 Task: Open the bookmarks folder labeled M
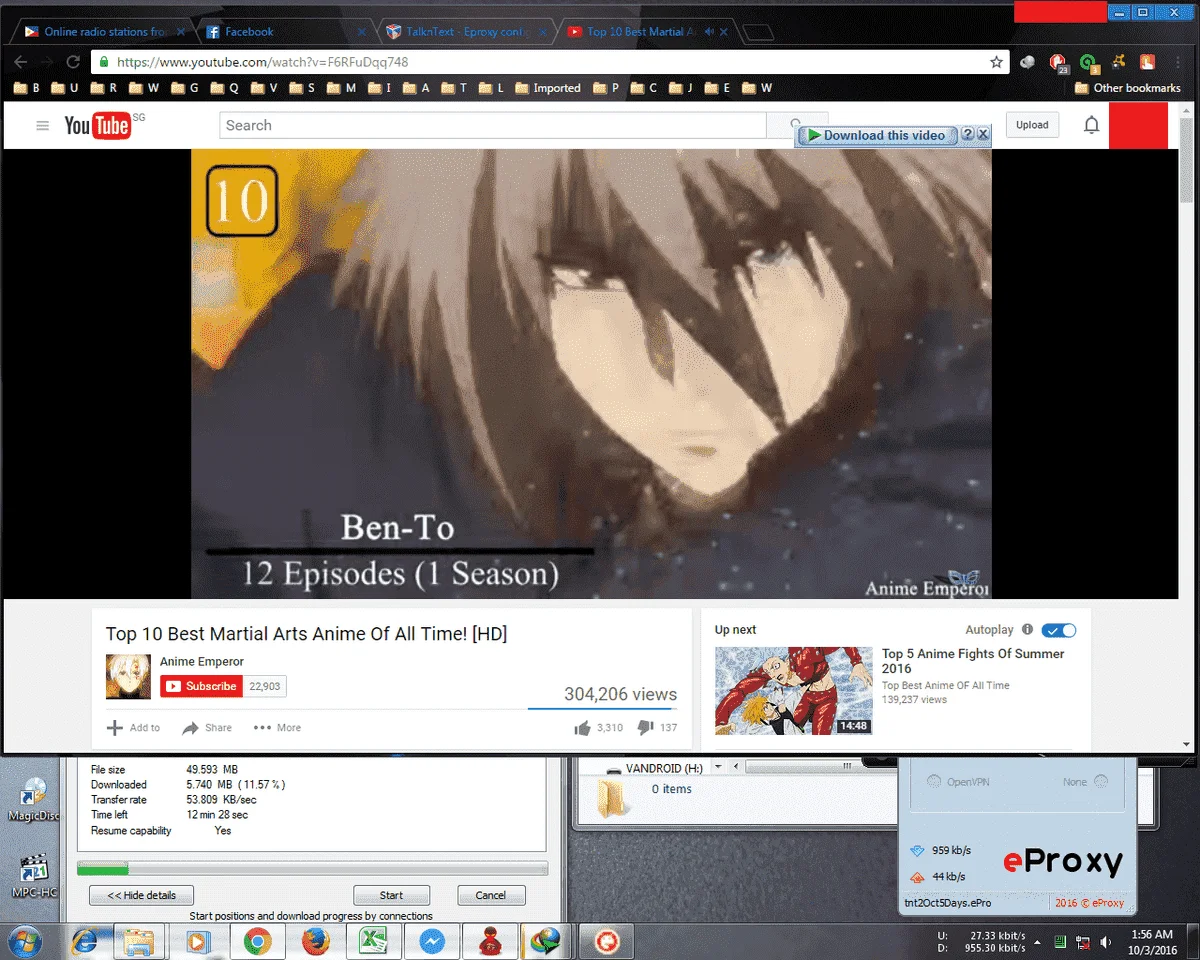pyautogui.click(x=340, y=88)
